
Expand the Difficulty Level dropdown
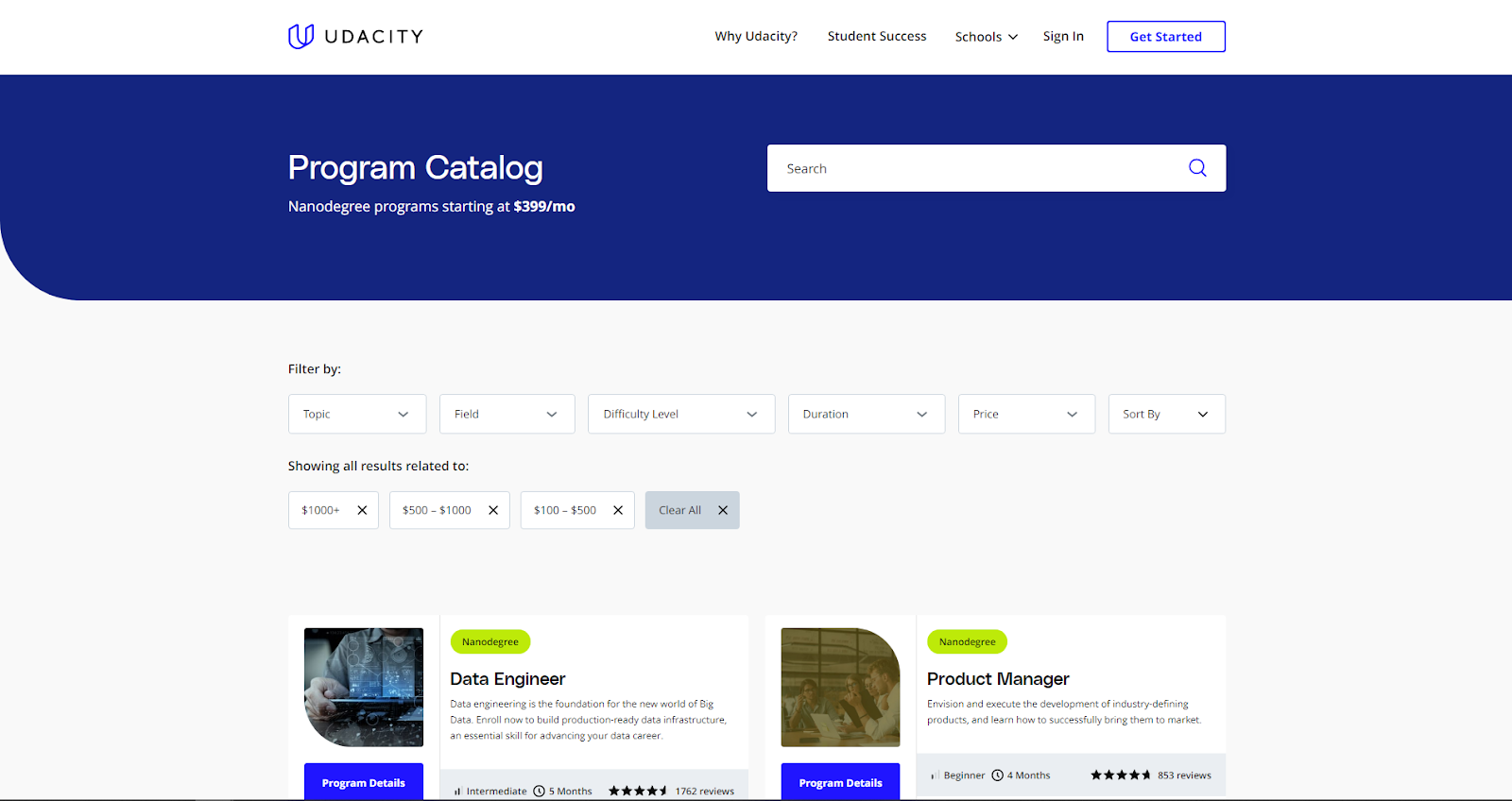coord(681,414)
